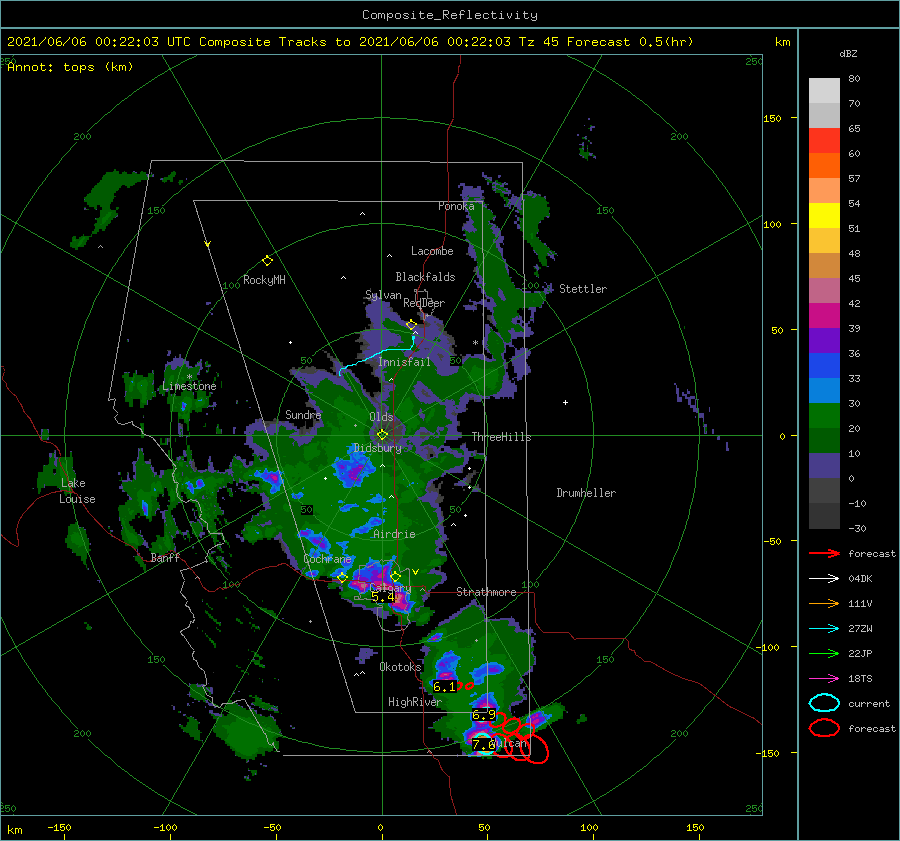
Task: Select the yellow diamond radar-center marker at Olds
Action: click(382, 435)
